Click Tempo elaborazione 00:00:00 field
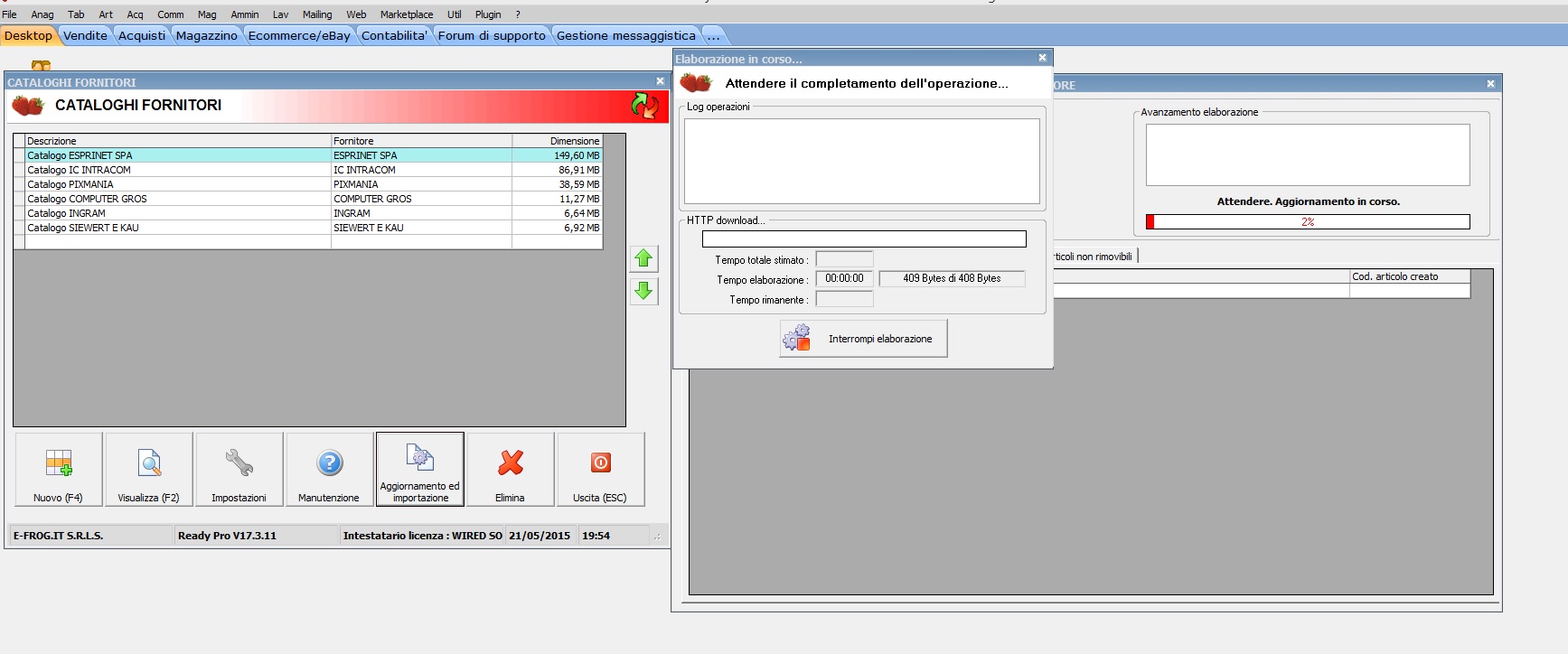The width and height of the screenshot is (1568, 654). click(x=844, y=278)
